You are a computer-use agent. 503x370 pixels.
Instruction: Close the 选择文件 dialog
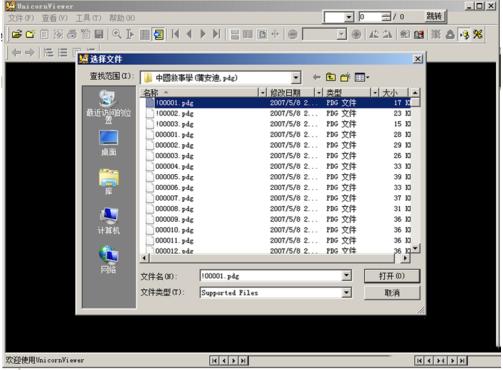pos(418,59)
